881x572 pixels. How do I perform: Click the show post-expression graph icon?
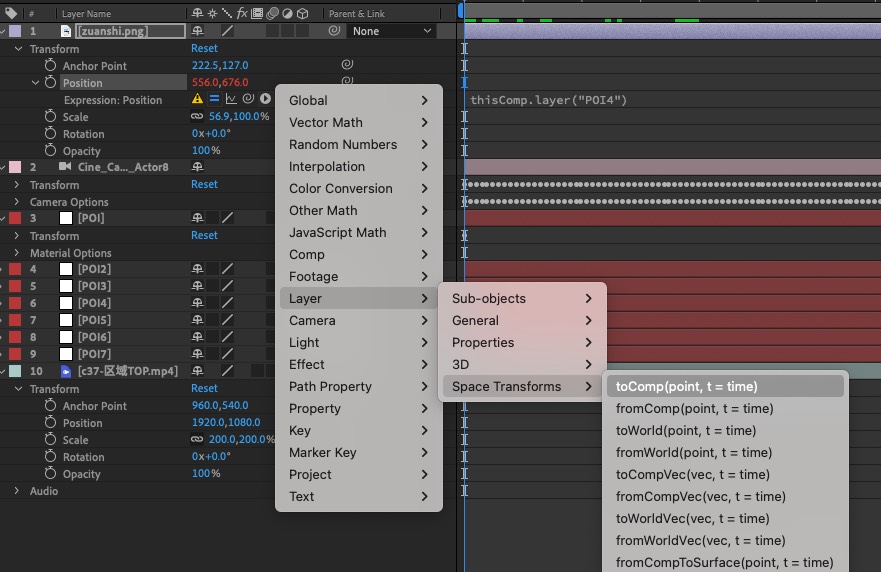(231, 99)
